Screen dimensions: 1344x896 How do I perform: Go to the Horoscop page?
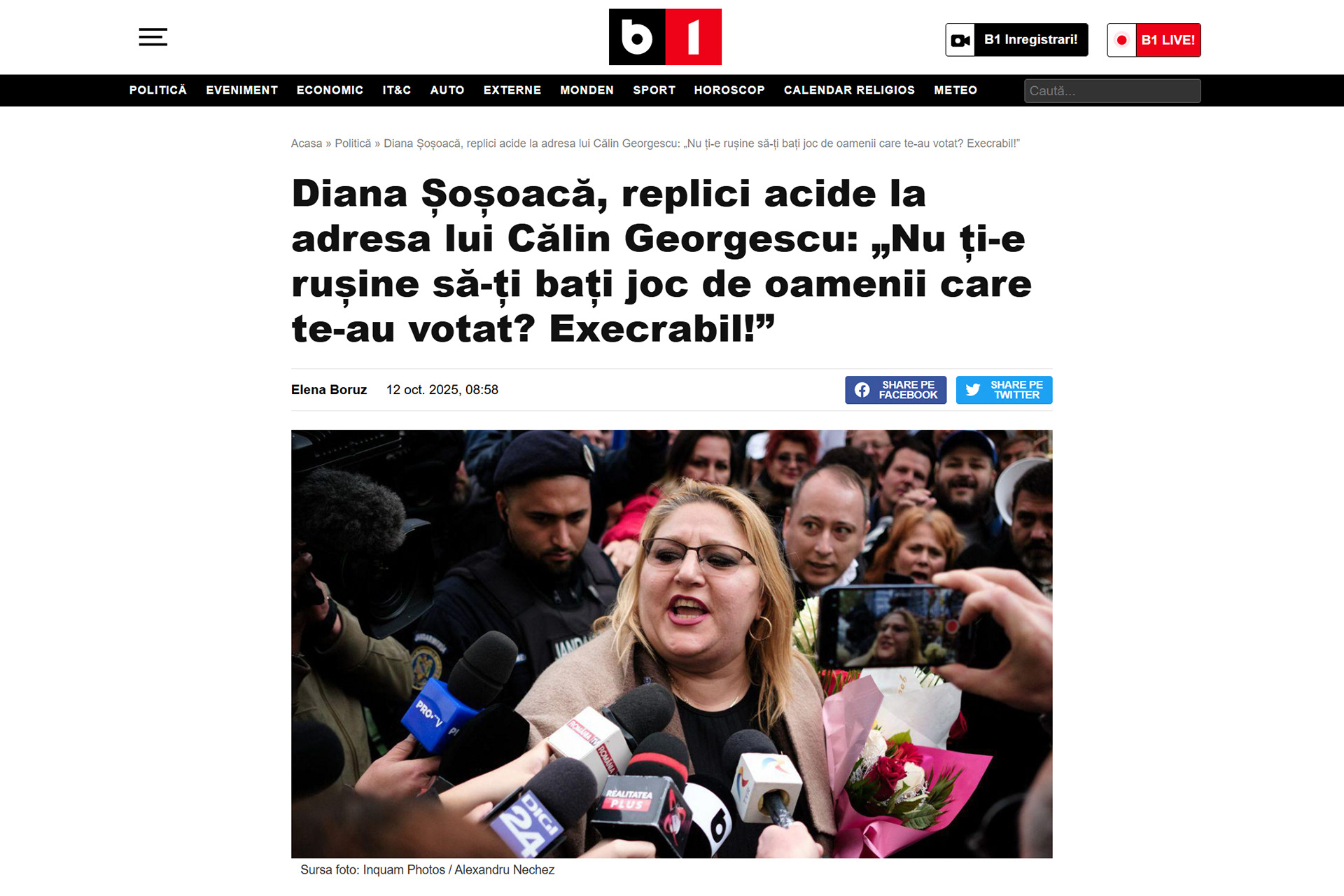click(x=729, y=90)
